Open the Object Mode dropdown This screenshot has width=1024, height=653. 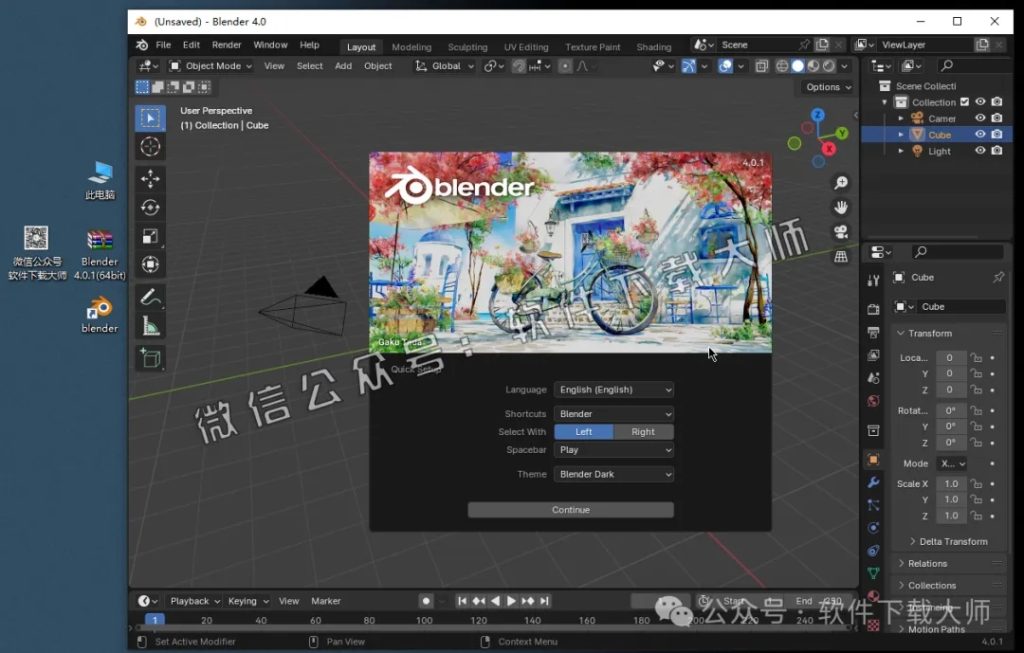click(x=210, y=65)
